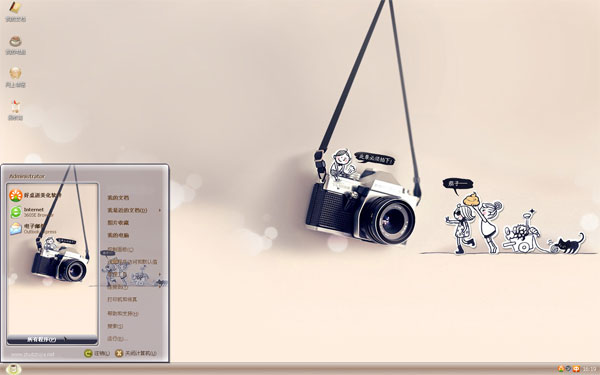This screenshot has height=375, width=600.
Task: Open the green Internet 360SE Browser icon
Action: (16, 212)
